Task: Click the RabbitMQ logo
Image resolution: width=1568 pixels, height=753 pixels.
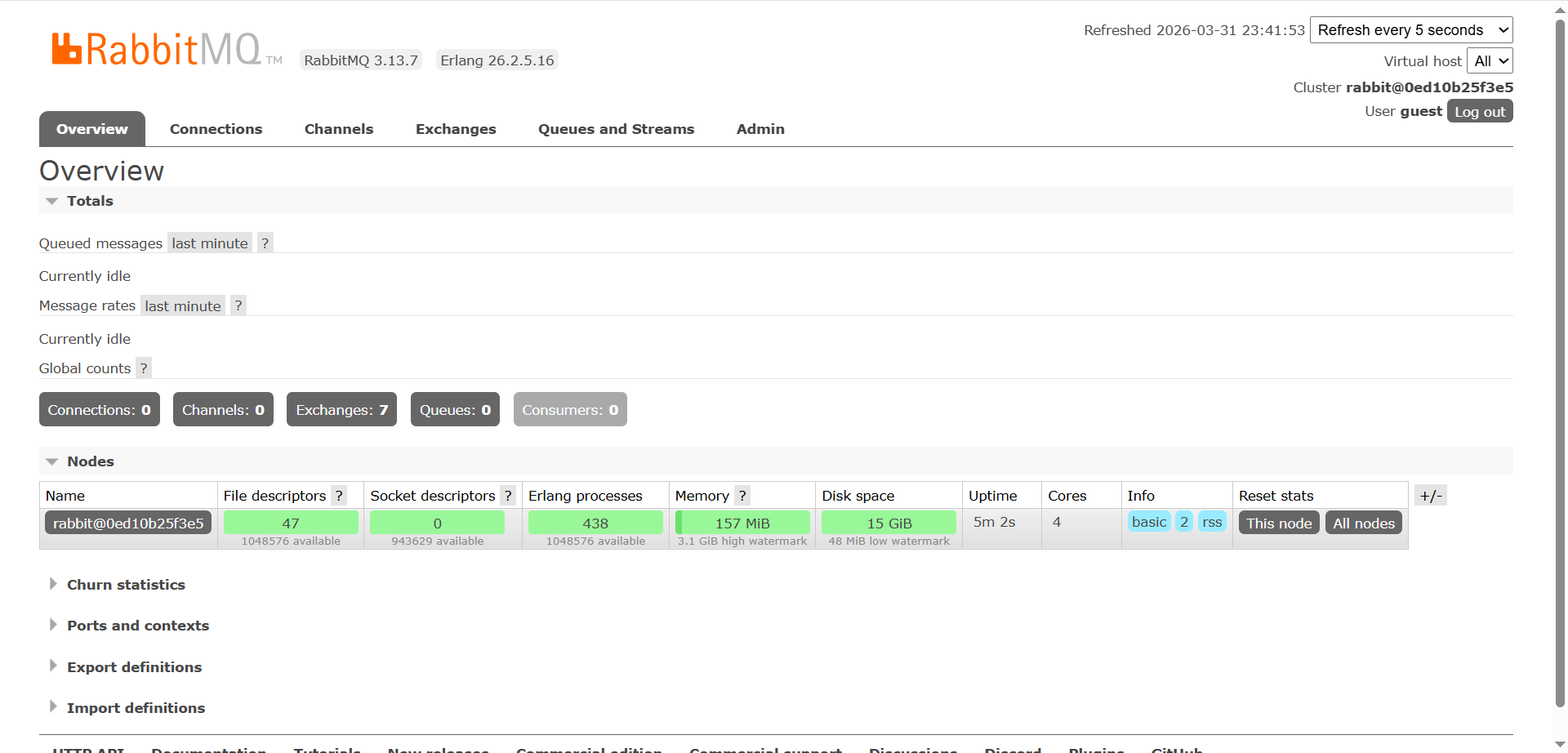Action: pyautogui.click(x=157, y=49)
